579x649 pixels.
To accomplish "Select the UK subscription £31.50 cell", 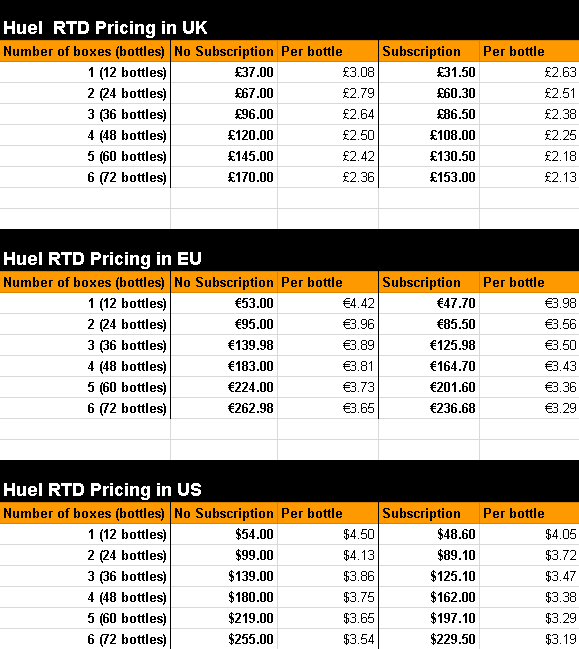I will (x=429, y=72).
